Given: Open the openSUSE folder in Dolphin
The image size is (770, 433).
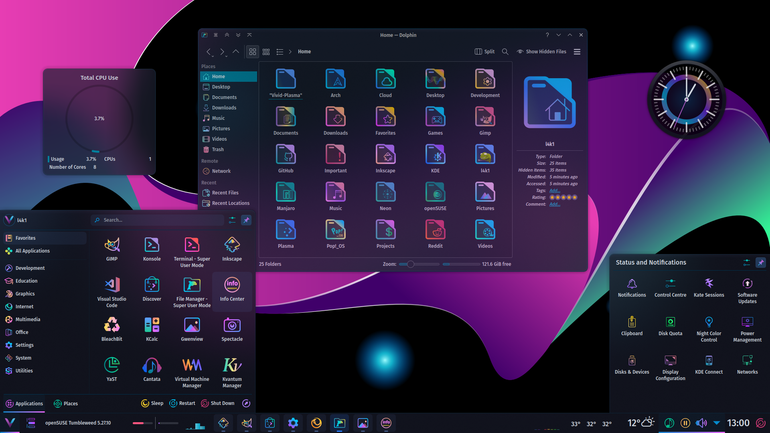Looking at the screenshot, I should (x=435, y=196).
